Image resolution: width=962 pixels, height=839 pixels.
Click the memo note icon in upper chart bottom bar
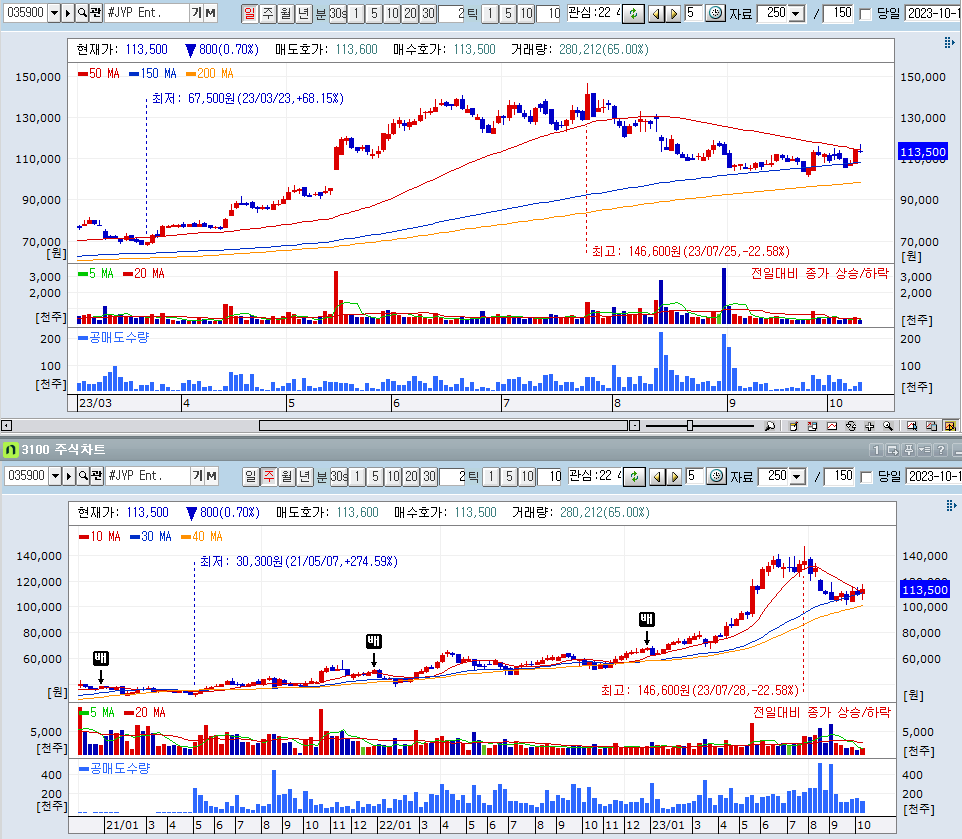click(x=793, y=426)
